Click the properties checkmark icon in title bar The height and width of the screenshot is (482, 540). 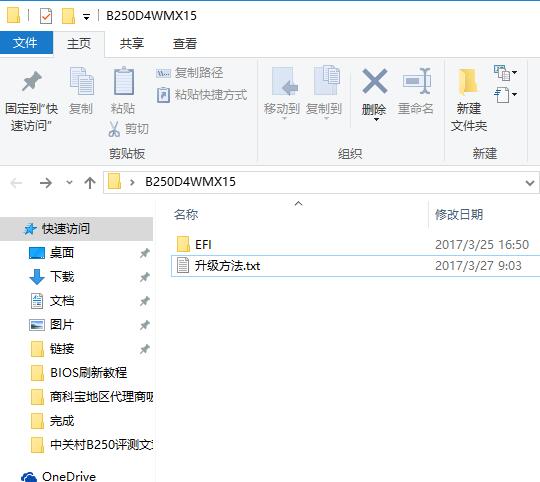46,16
